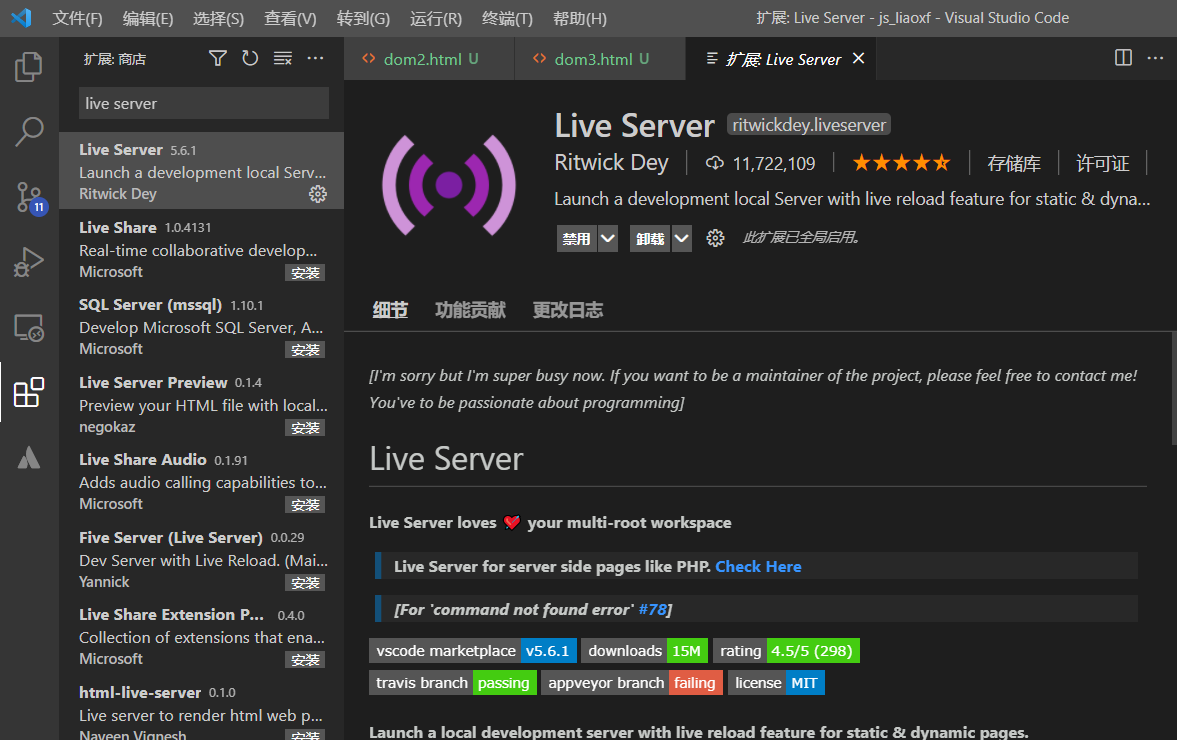Open the 选择(S) menu

coord(218,18)
